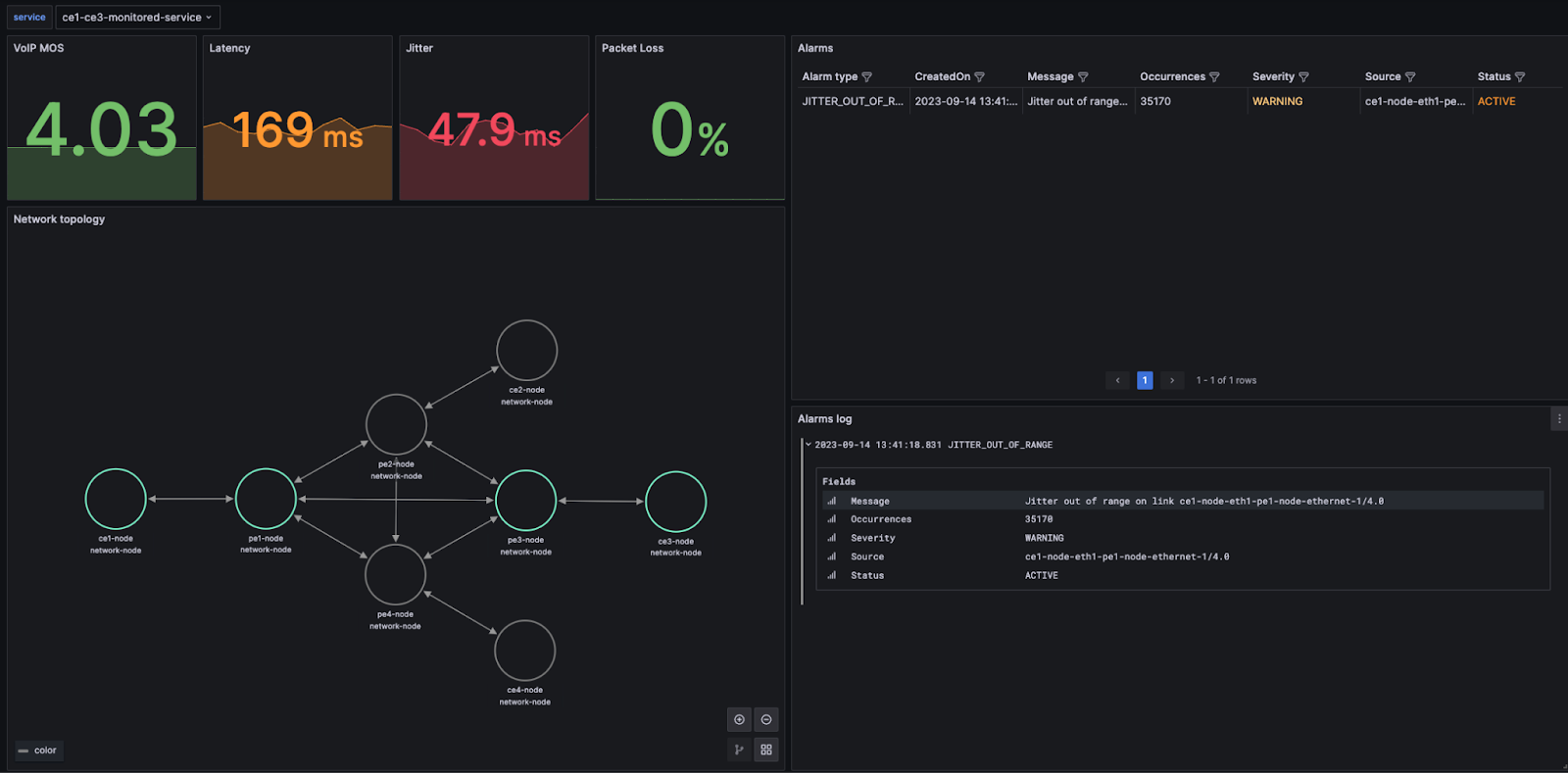Go to next alarms table page
Viewport: 1568px width, 773px height.
(x=1172, y=380)
